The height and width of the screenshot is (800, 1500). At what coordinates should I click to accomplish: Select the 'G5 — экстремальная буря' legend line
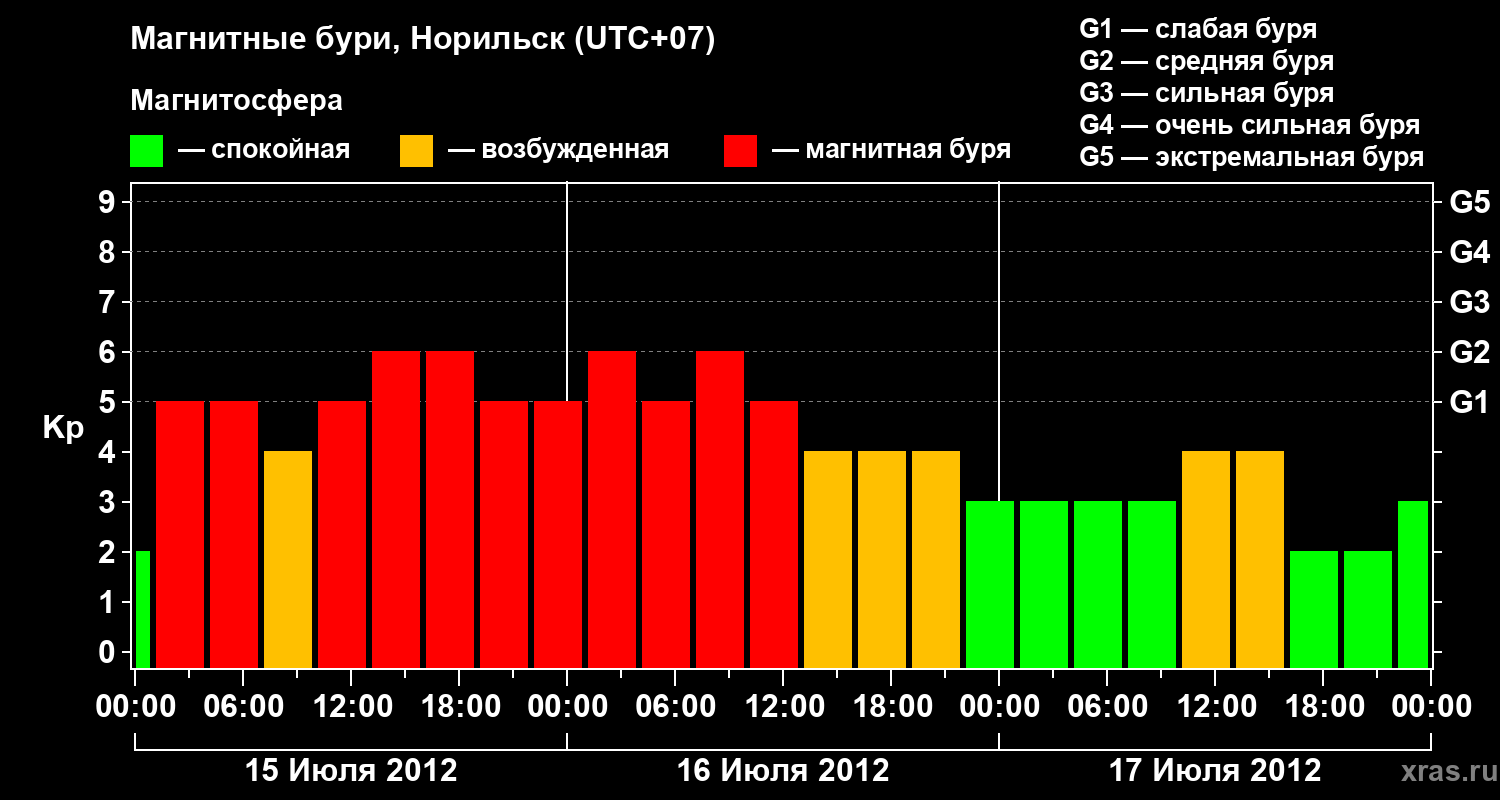(x=1252, y=158)
